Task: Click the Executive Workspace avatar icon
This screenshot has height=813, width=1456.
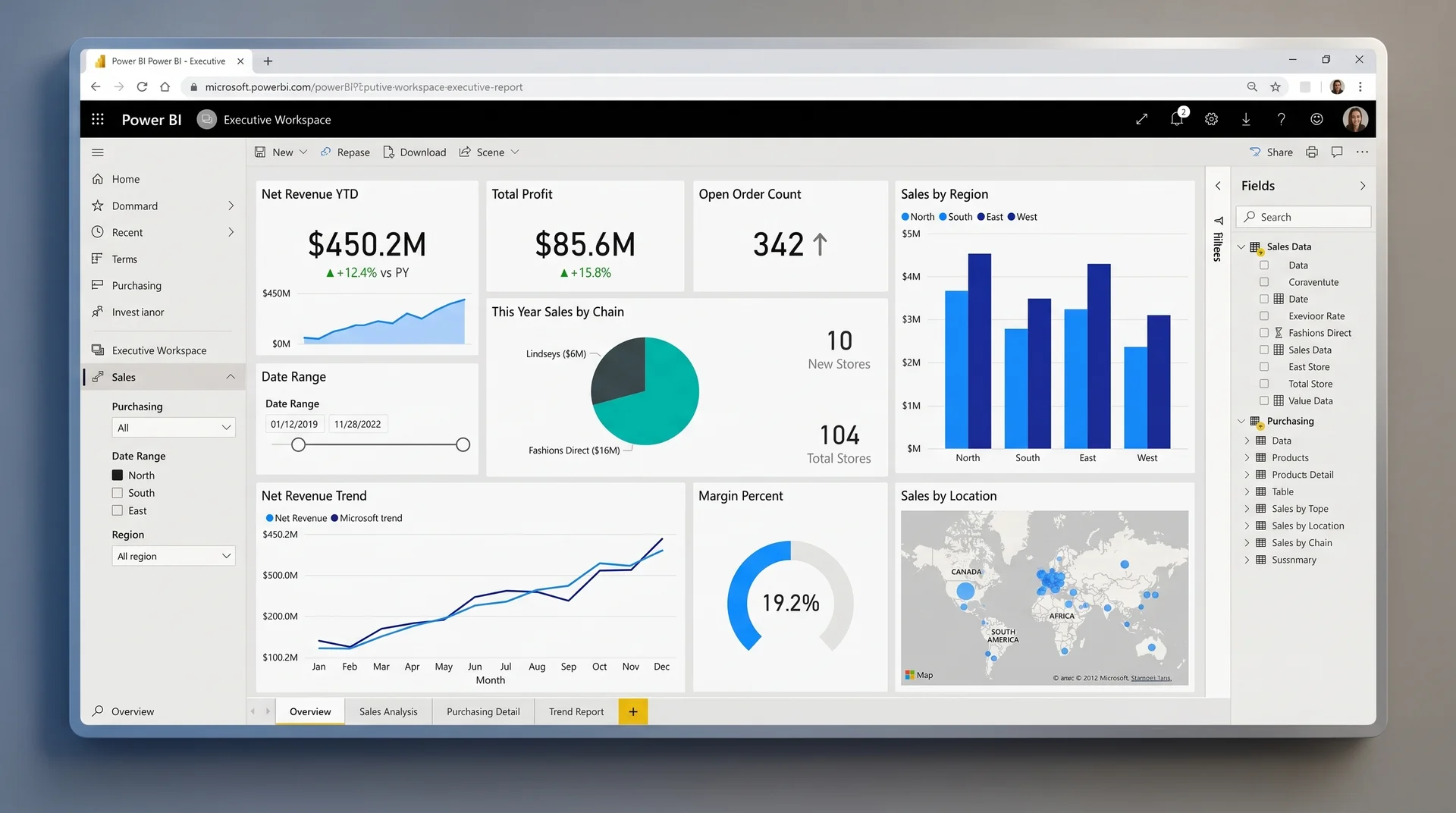Action: pyautogui.click(x=206, y=119)
